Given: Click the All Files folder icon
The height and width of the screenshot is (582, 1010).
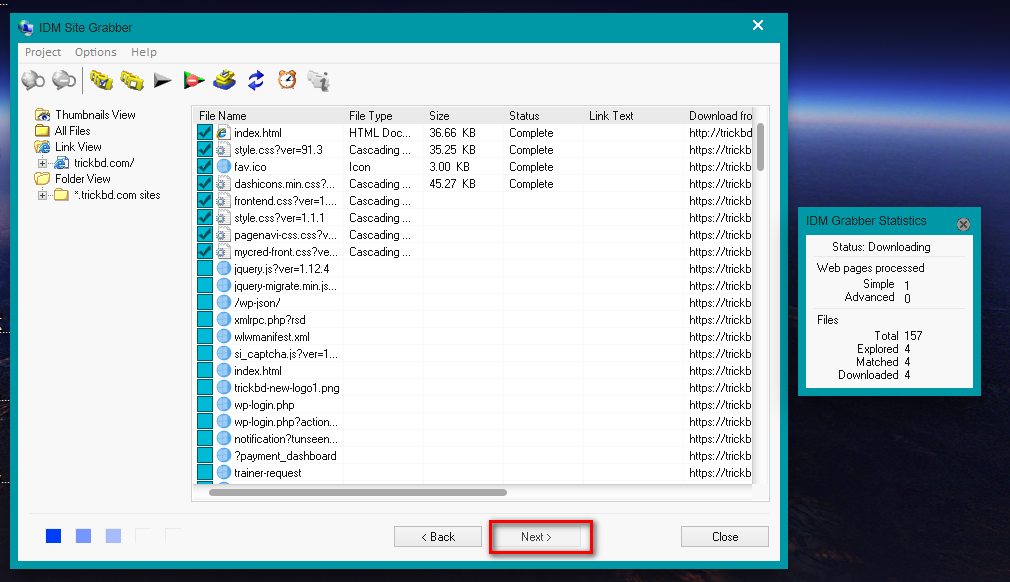Looking at the screenshot, I should (43, 131).
